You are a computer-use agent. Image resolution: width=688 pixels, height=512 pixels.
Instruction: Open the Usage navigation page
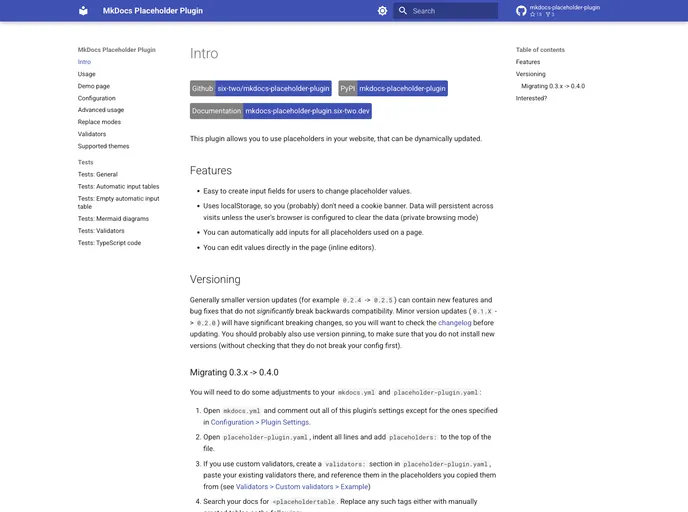tap(86, 74)
